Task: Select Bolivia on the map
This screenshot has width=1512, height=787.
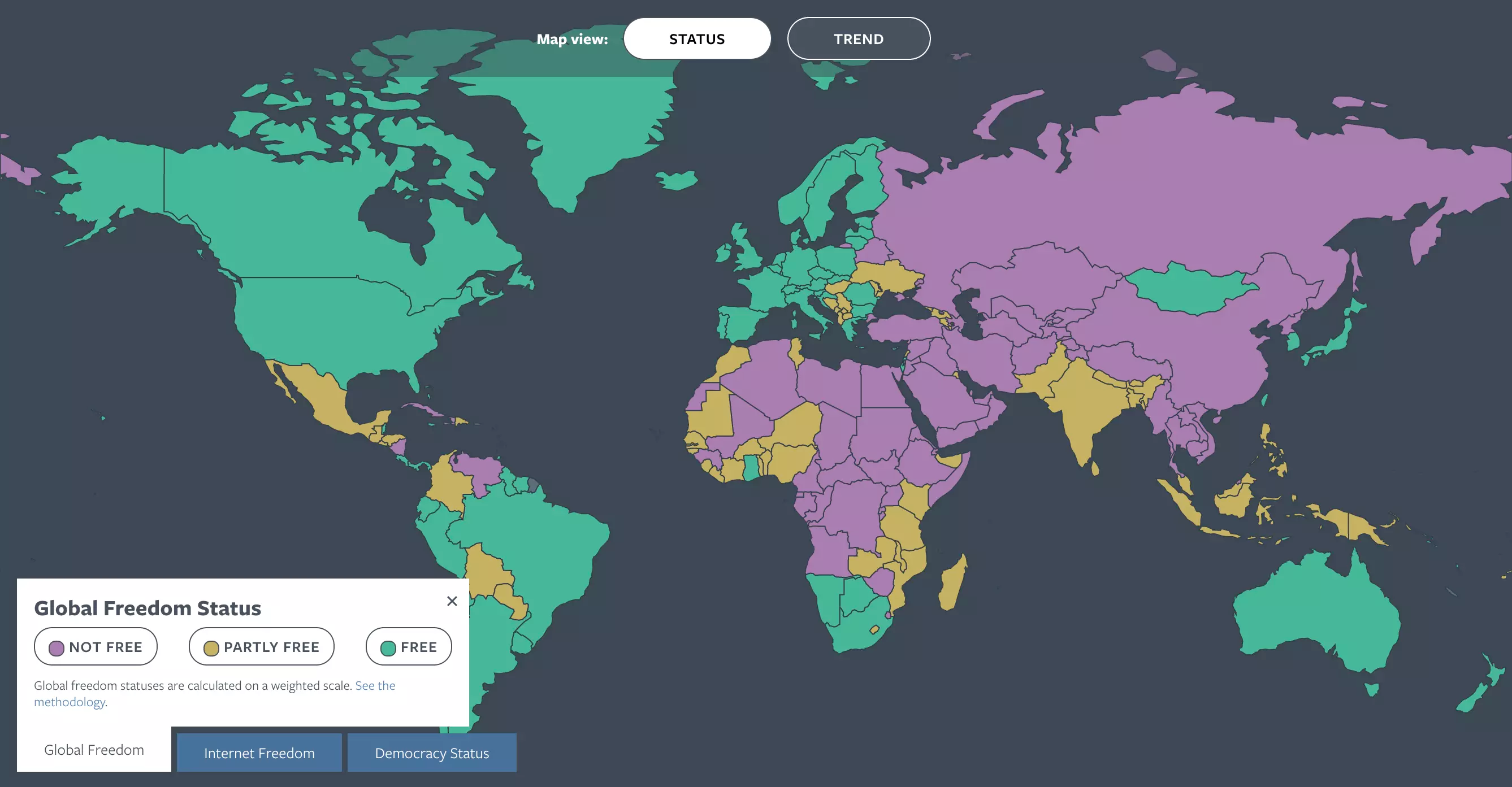Action: tap(487, 572)
